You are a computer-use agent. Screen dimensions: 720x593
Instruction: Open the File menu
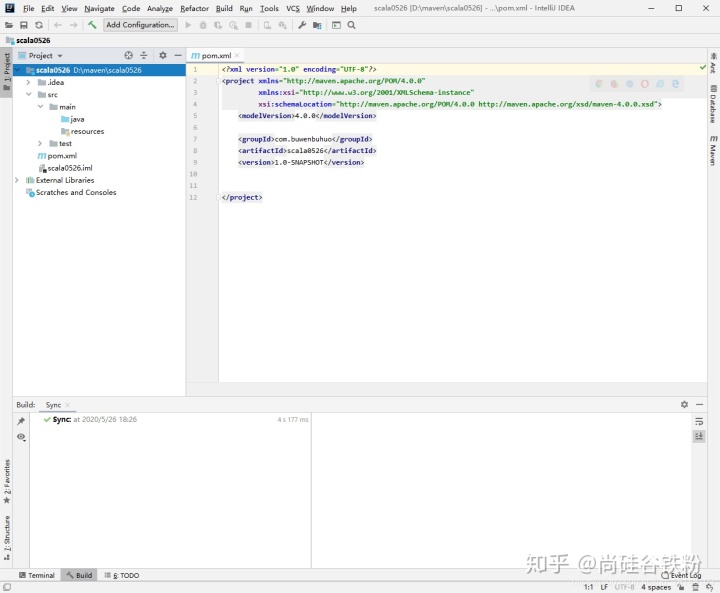pos(28,8)
